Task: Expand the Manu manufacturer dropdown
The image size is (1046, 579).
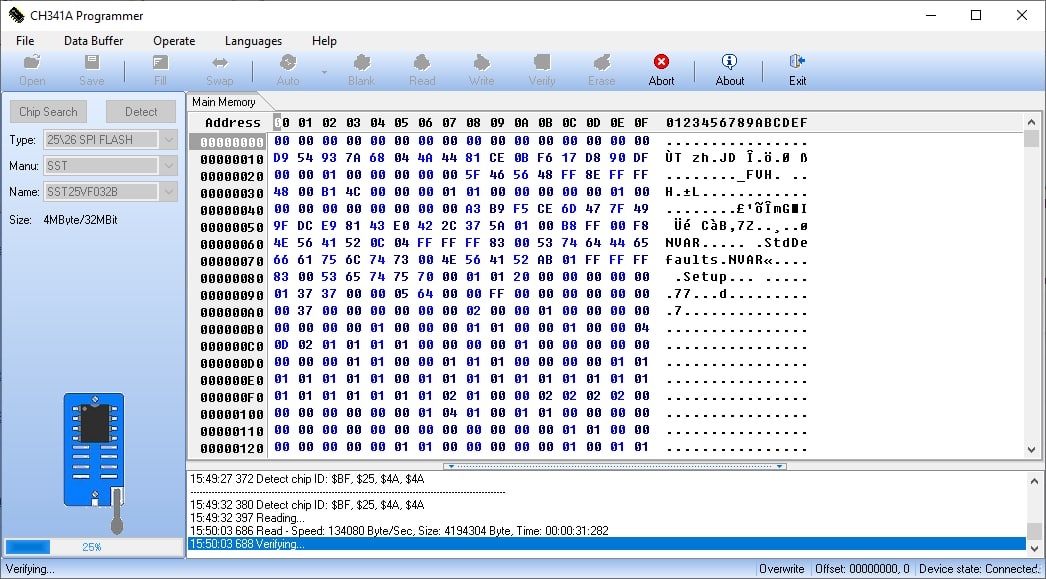Action: pyautogui.click(x=168, y=166)
